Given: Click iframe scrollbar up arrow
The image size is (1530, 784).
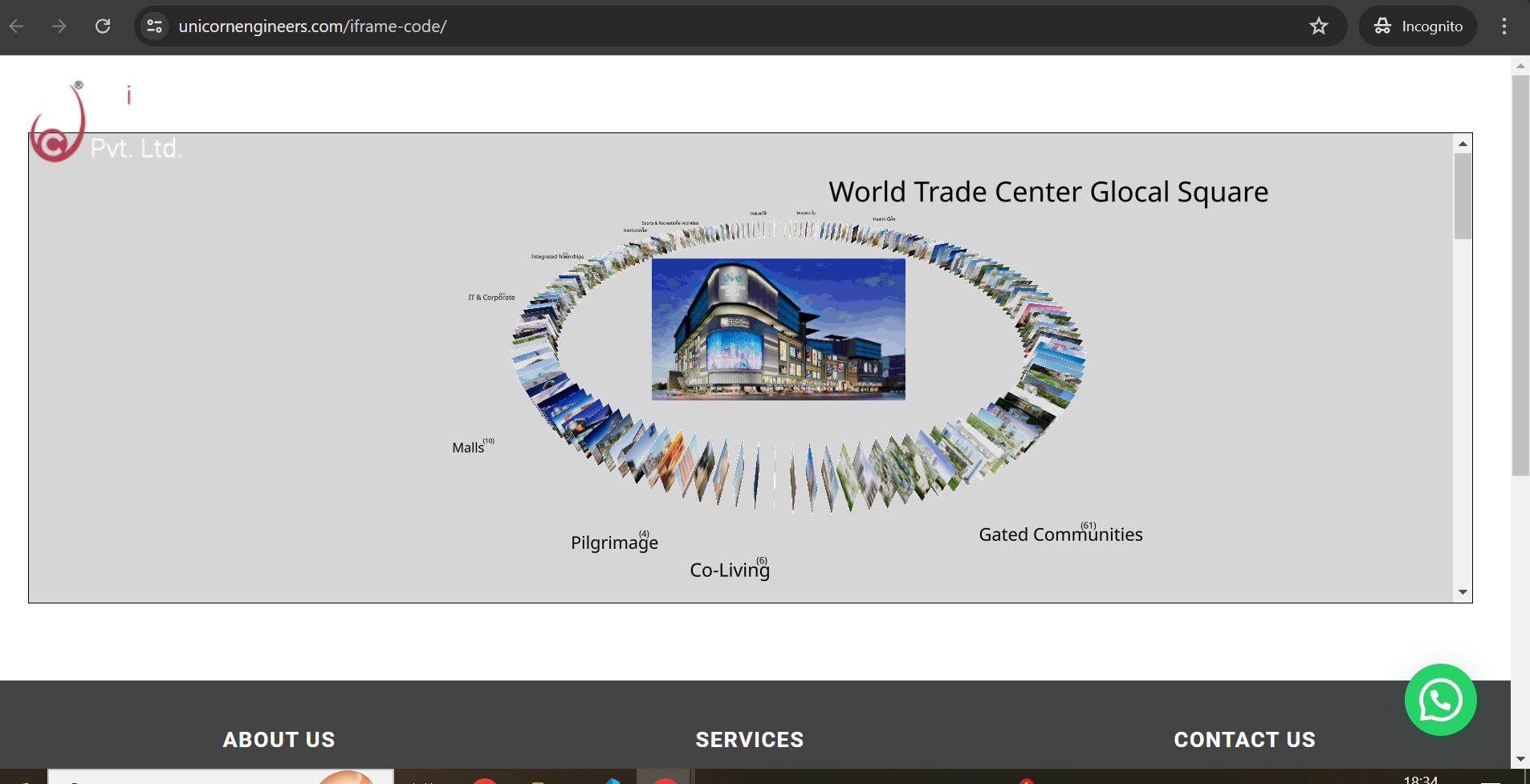Looking at the screenshot, I should tap(1463, 144).
